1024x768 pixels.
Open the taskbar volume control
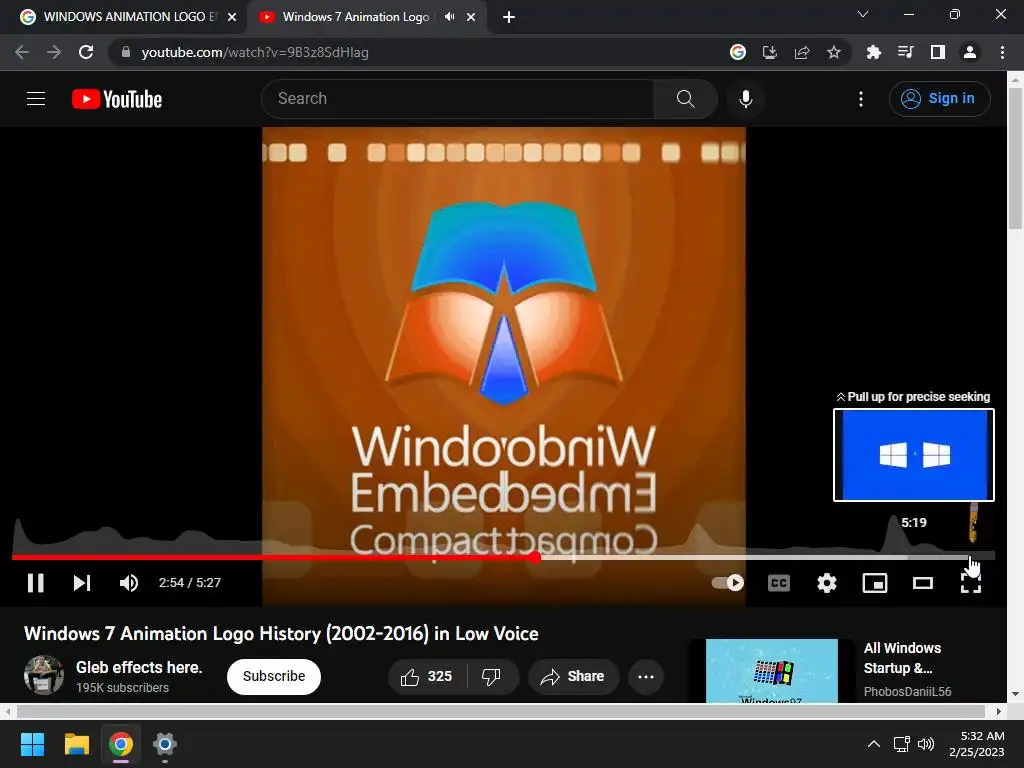pos(926,744)
